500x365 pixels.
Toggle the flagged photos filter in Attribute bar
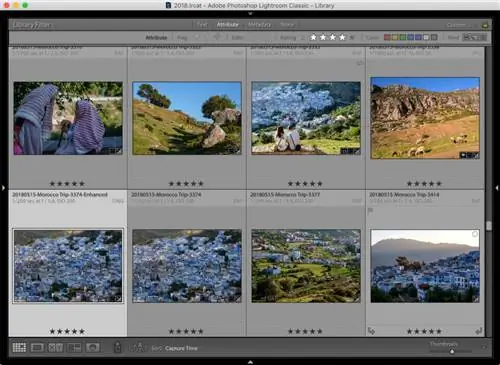tap(197, 37)
